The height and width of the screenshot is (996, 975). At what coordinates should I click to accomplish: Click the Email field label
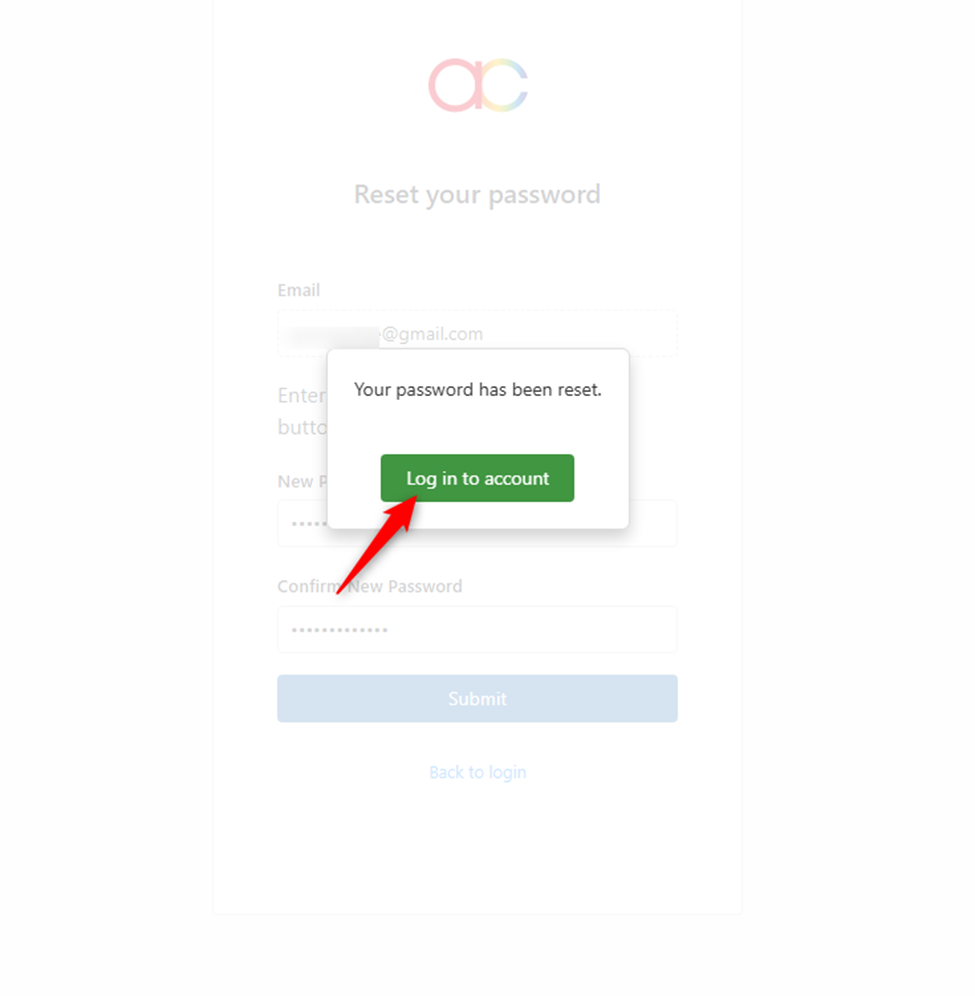[x=299, y=290]
